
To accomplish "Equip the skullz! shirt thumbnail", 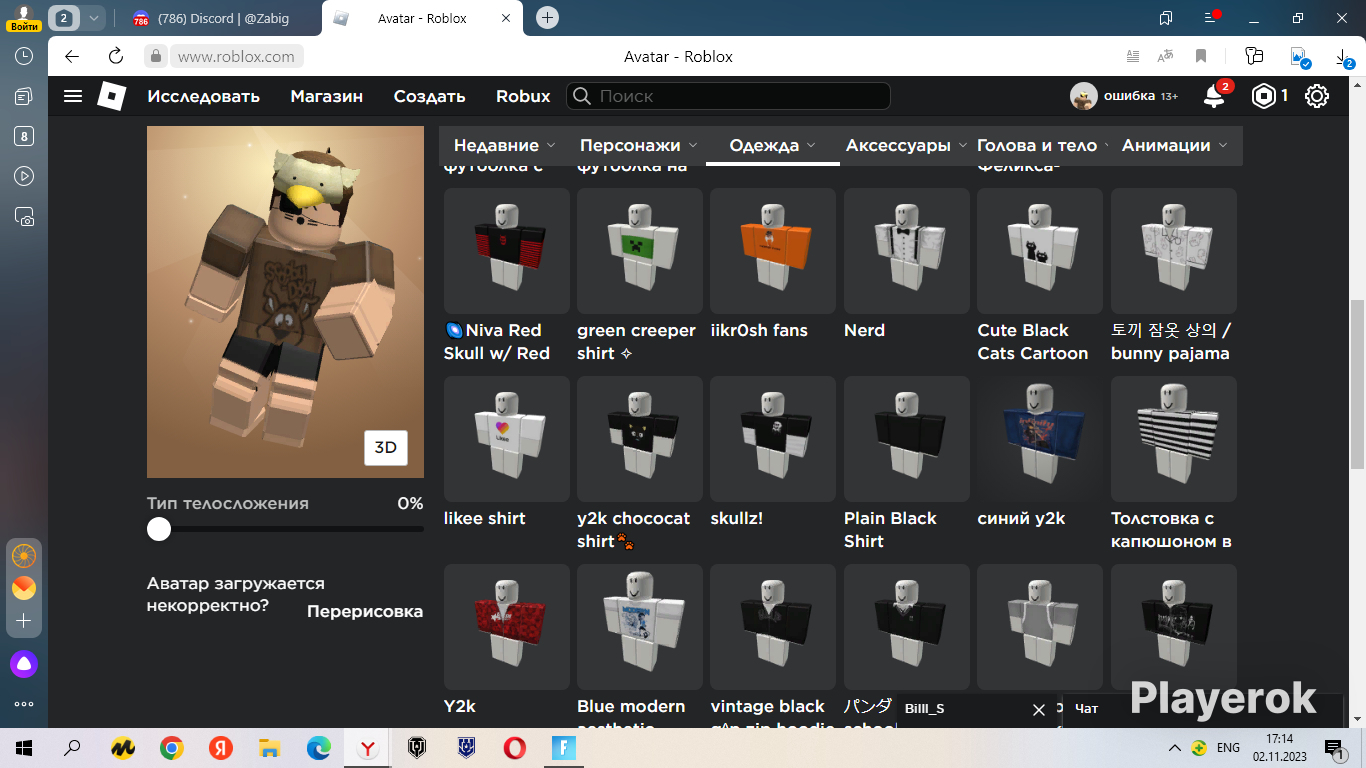I will 773,439.
